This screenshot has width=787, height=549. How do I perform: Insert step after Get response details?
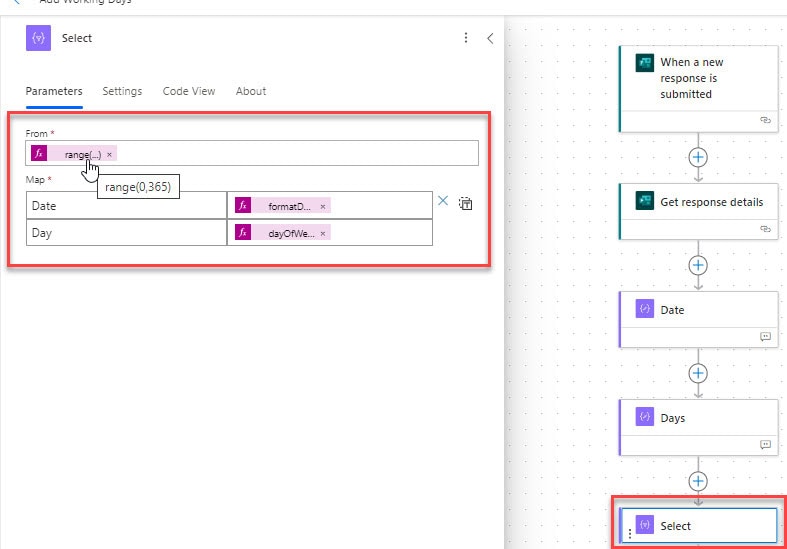tap(698, 265)
